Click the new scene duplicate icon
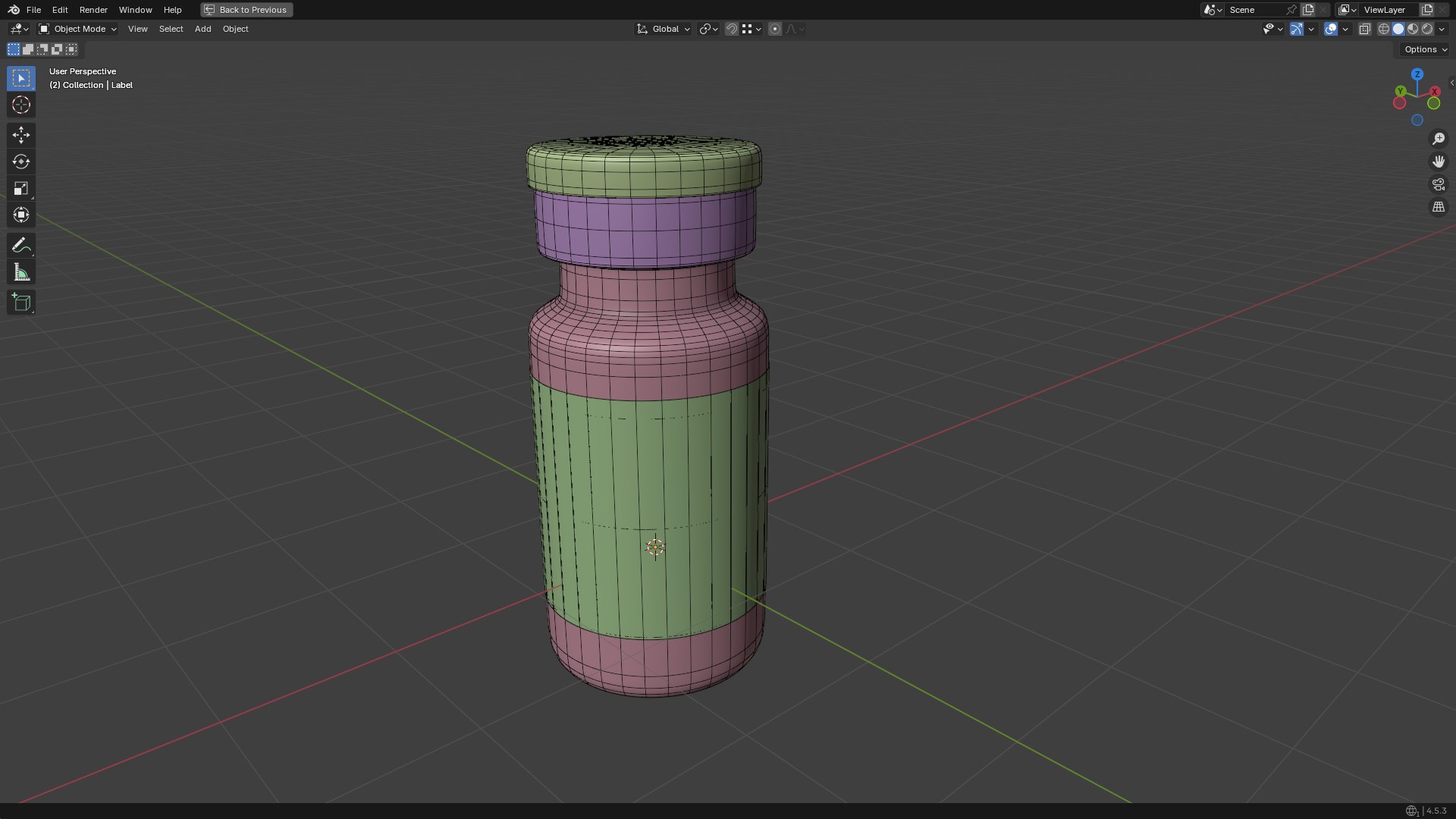Screen dimensions: 1456x819 tap(1308, 10)
